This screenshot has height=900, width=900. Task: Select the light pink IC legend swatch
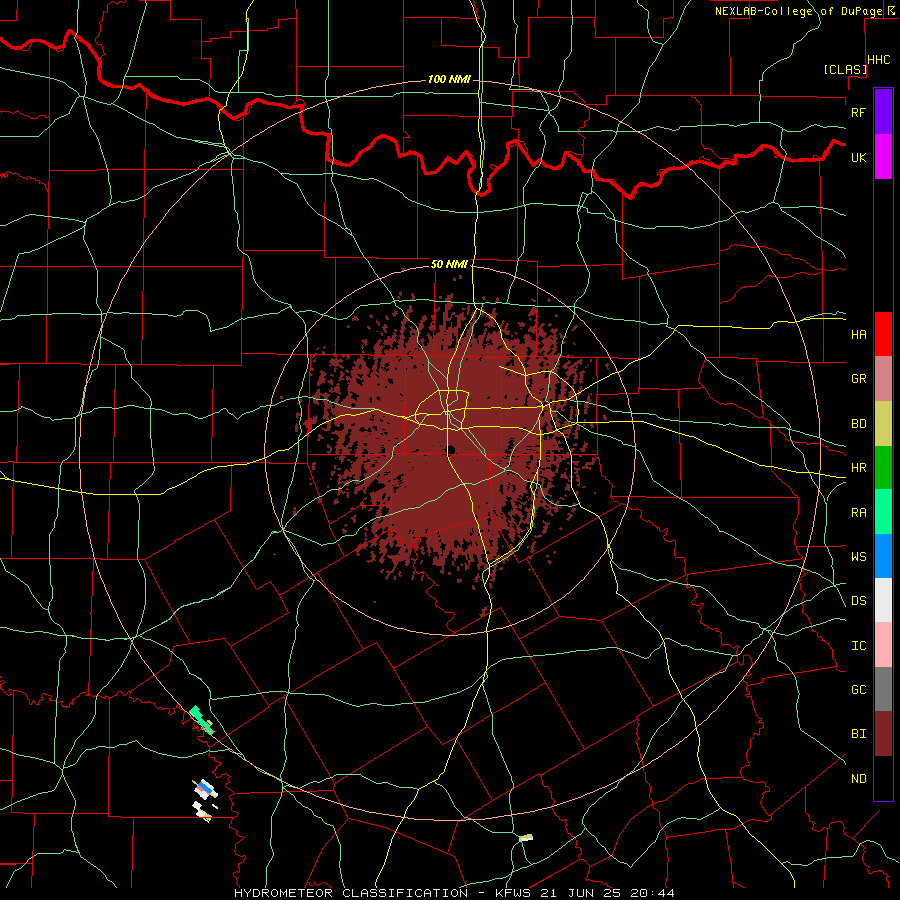pyautogui.click(x=883, y=645)
